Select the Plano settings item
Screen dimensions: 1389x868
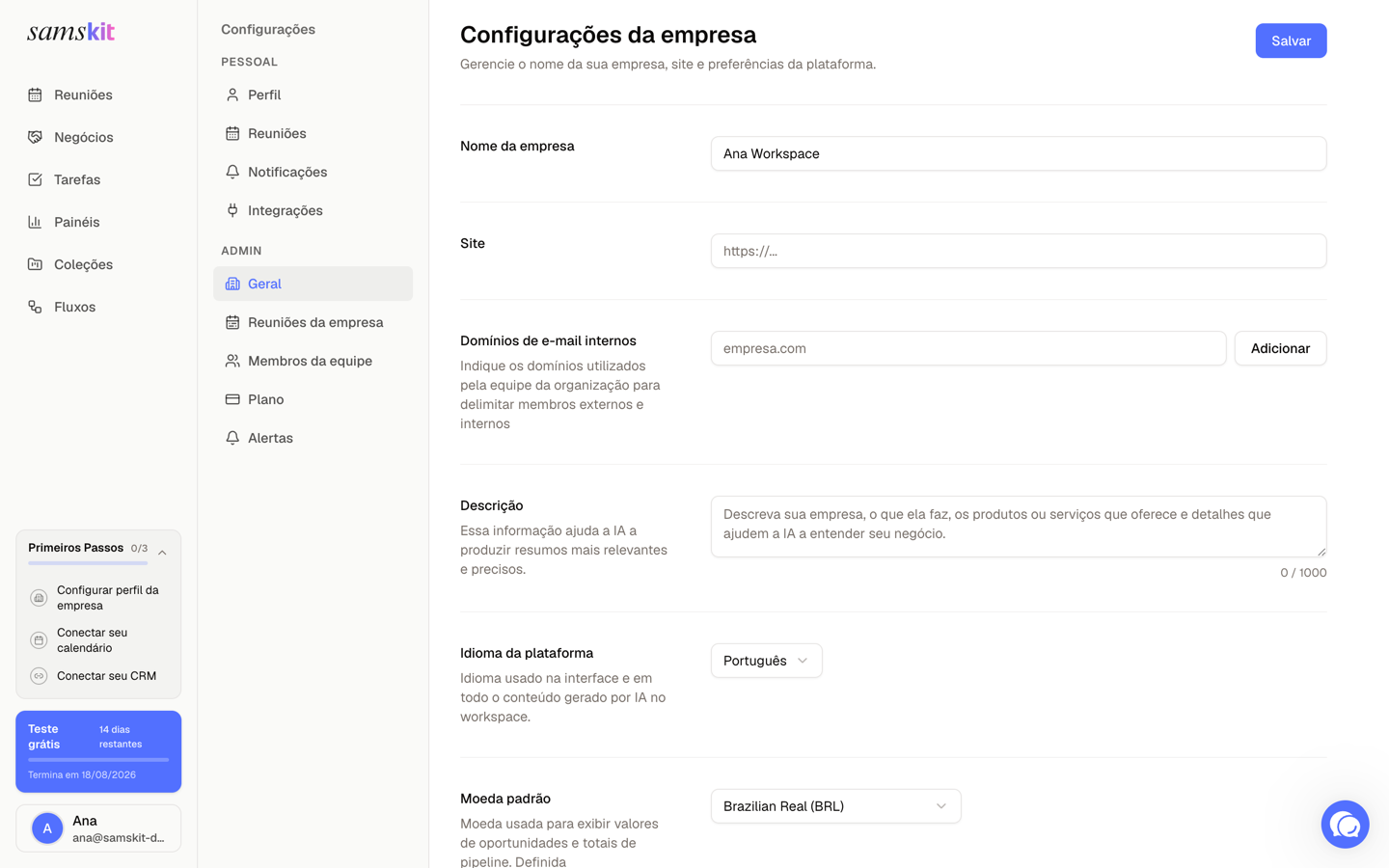point(313,399)
